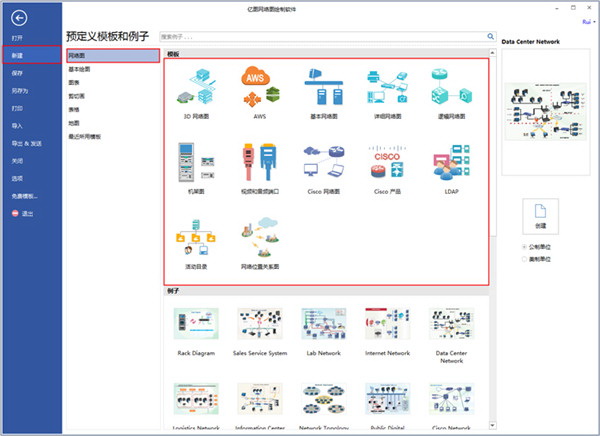
Task: Select the 活动目录 template icon
Action: tap(192, 240)
